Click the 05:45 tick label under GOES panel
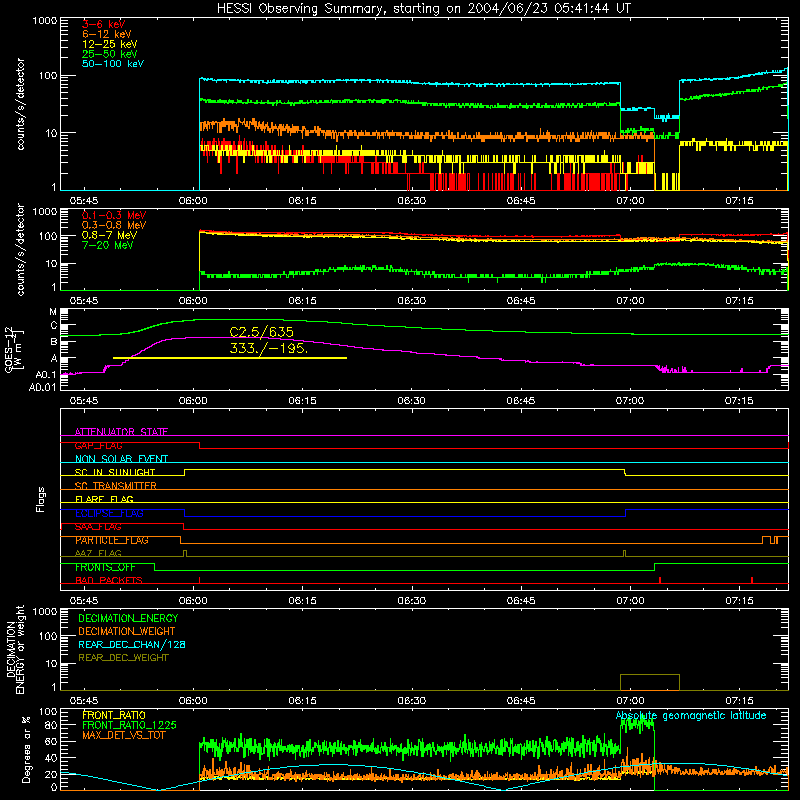This screenshot has width=800, height=800. coord(84,401)
